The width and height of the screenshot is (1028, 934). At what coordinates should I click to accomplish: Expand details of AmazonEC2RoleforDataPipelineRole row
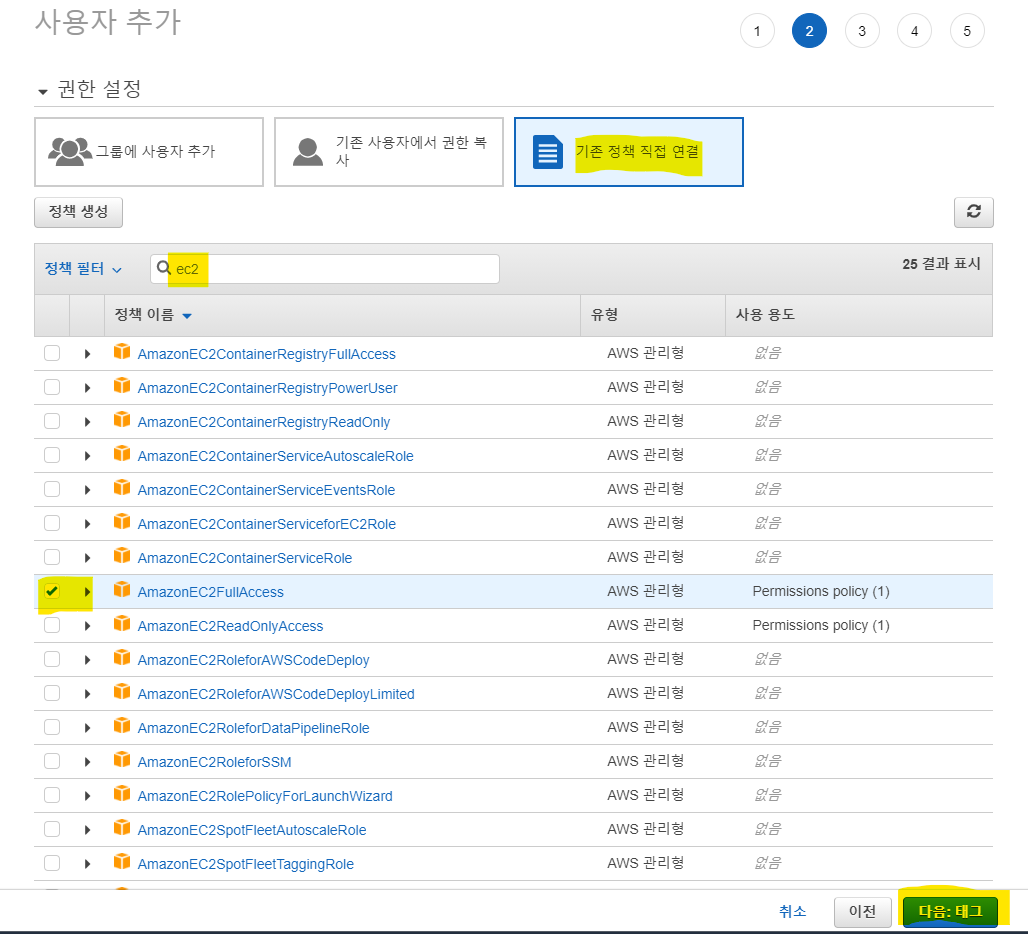tap(87, 728)
